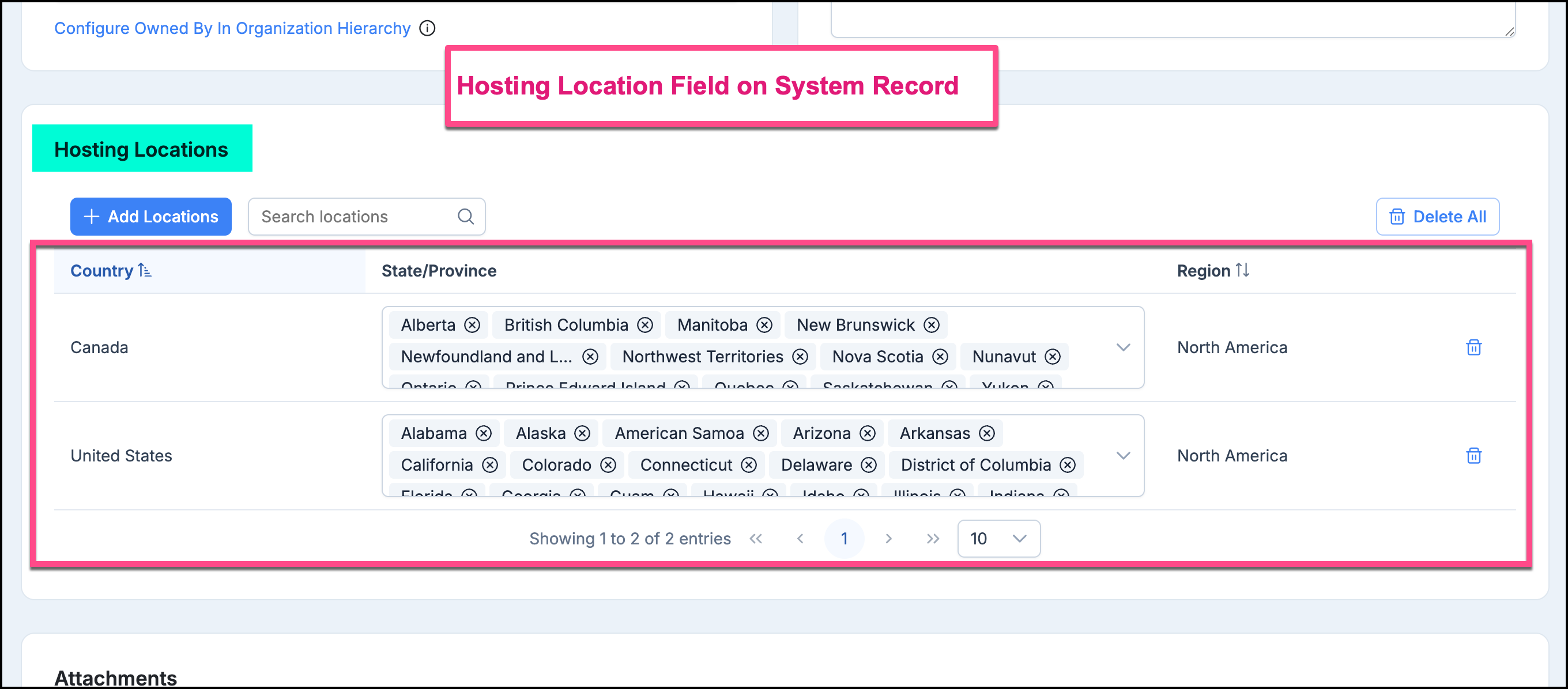1568x689 pixels.
Task: Remove the Manitoba tag
Action: click(x=764, y=325)
